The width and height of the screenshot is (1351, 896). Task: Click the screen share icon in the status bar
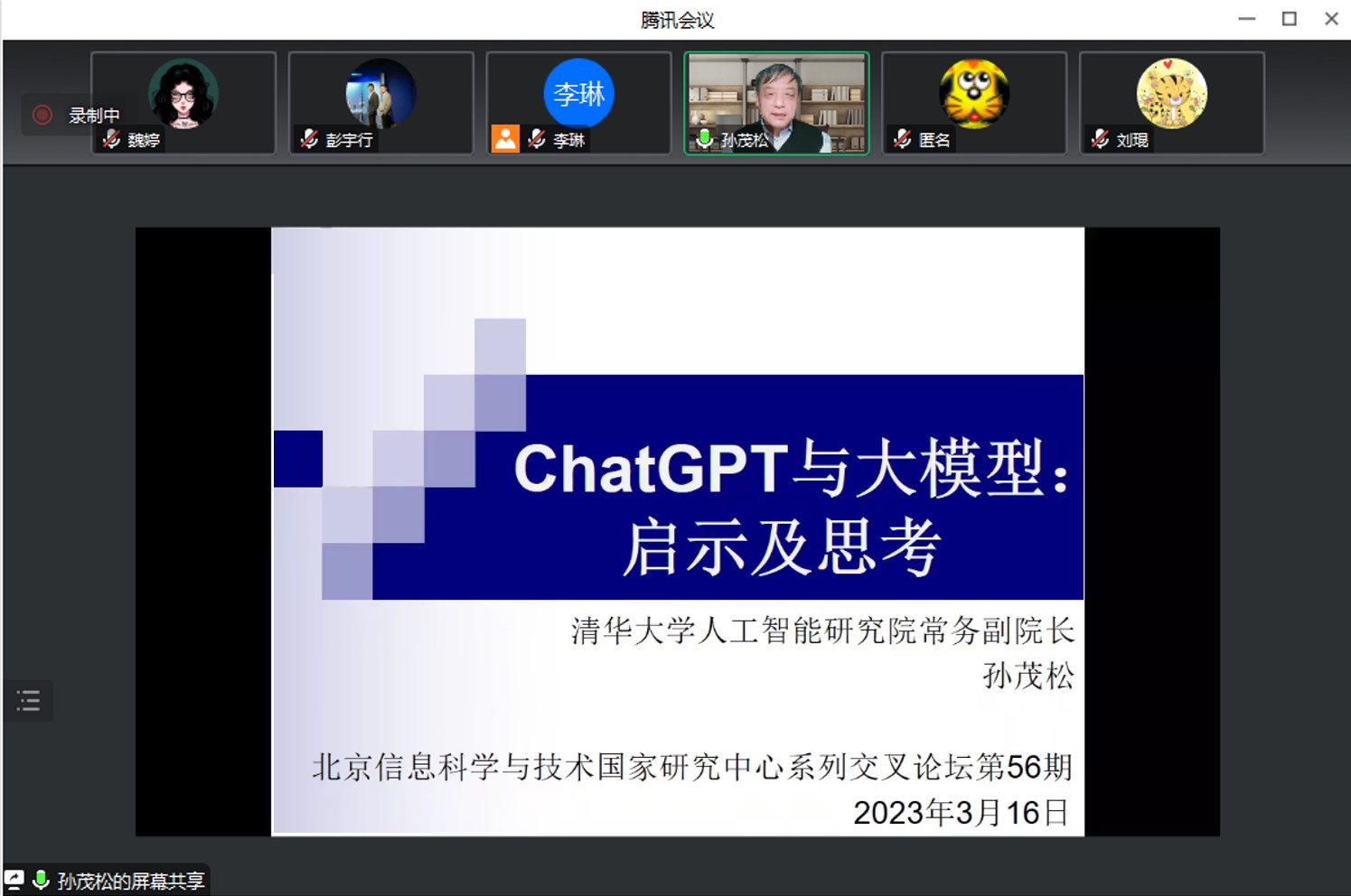14,879
